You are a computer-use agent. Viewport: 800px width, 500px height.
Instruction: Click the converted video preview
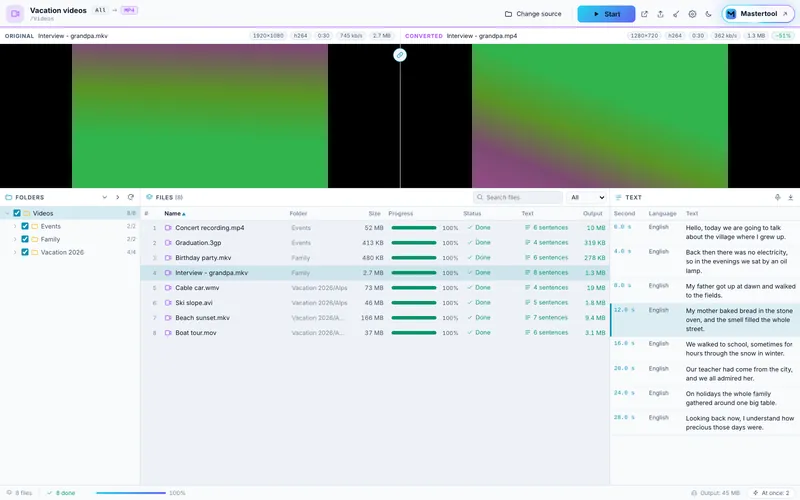(x=600, y=116)
